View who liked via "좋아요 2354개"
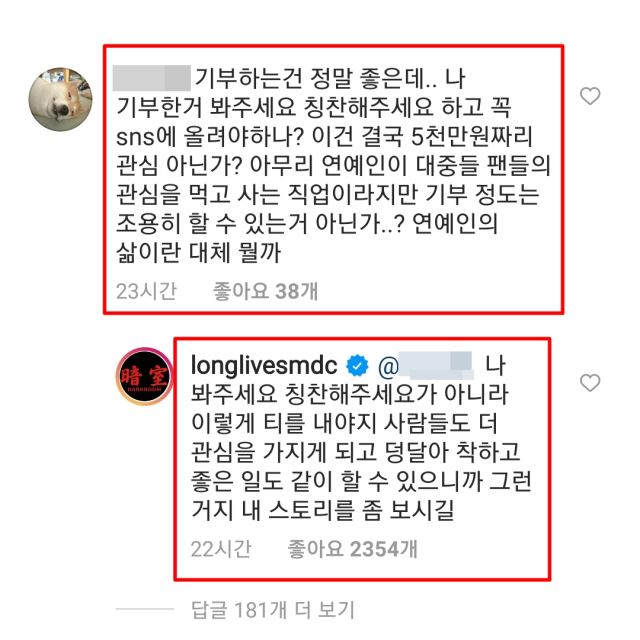Viewport: 640px width, 640px height. tap(352, 549)
